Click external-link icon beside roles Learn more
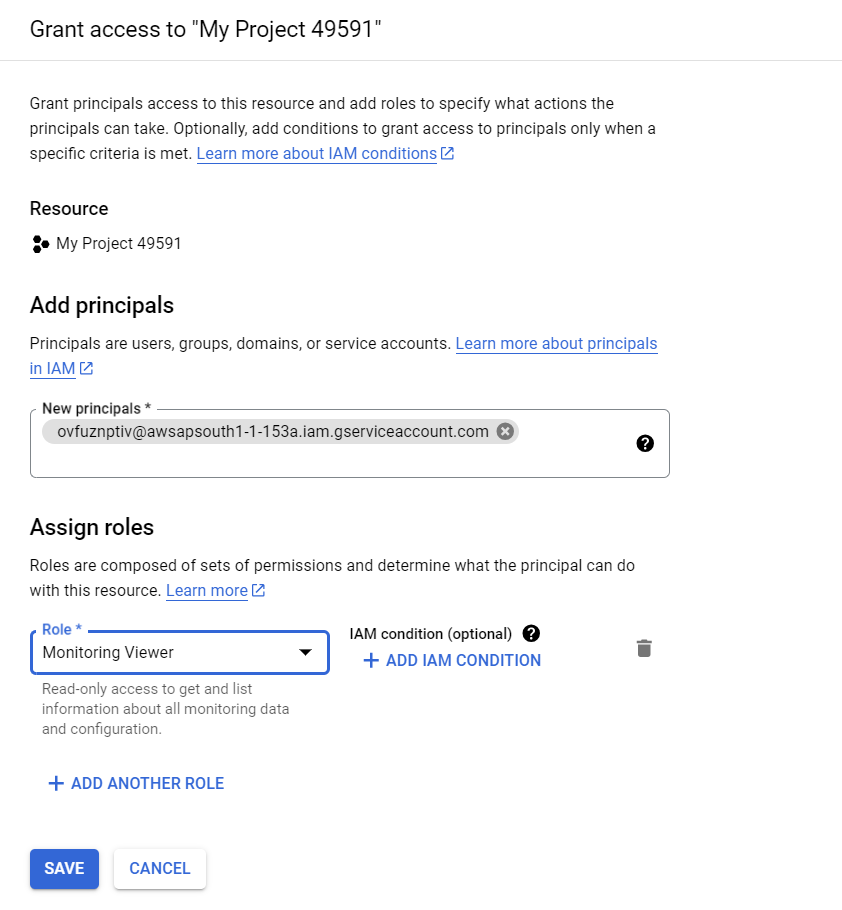Viewport: 842px width, 910px height. click(x=258, y=590)
